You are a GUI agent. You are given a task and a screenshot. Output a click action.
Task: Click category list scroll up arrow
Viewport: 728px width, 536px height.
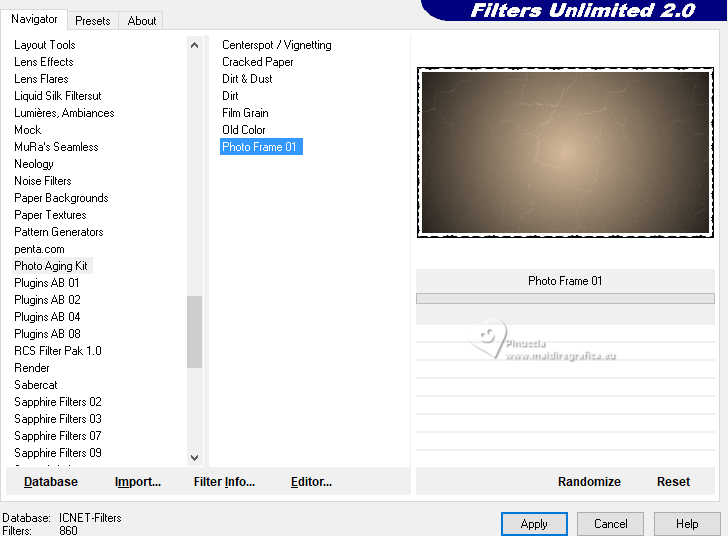(x=195, y=45)
